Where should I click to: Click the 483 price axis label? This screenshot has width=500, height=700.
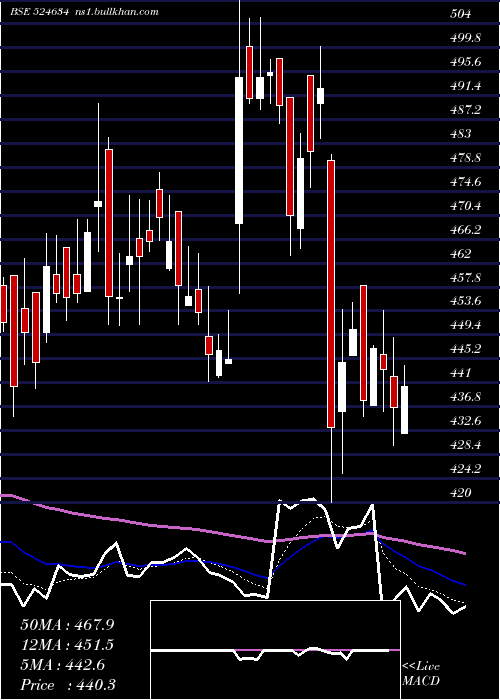pyautogui.click(x=460, y=133)
